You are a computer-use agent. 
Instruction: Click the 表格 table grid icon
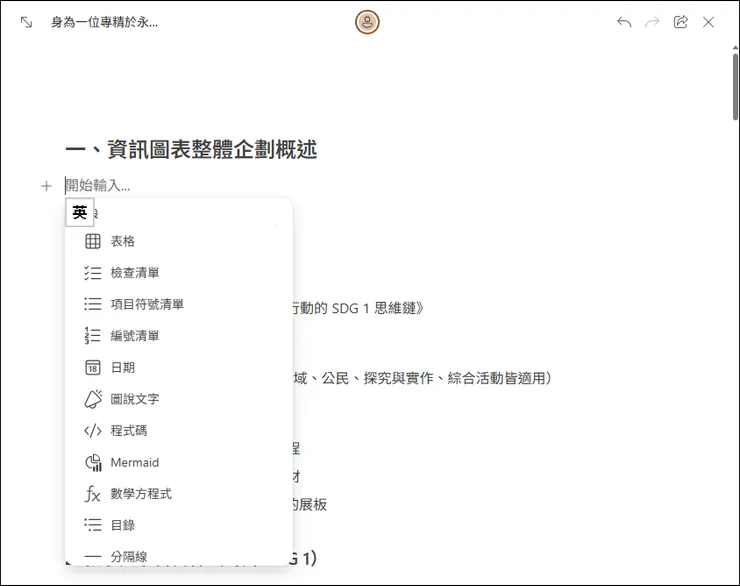[92, 241]
